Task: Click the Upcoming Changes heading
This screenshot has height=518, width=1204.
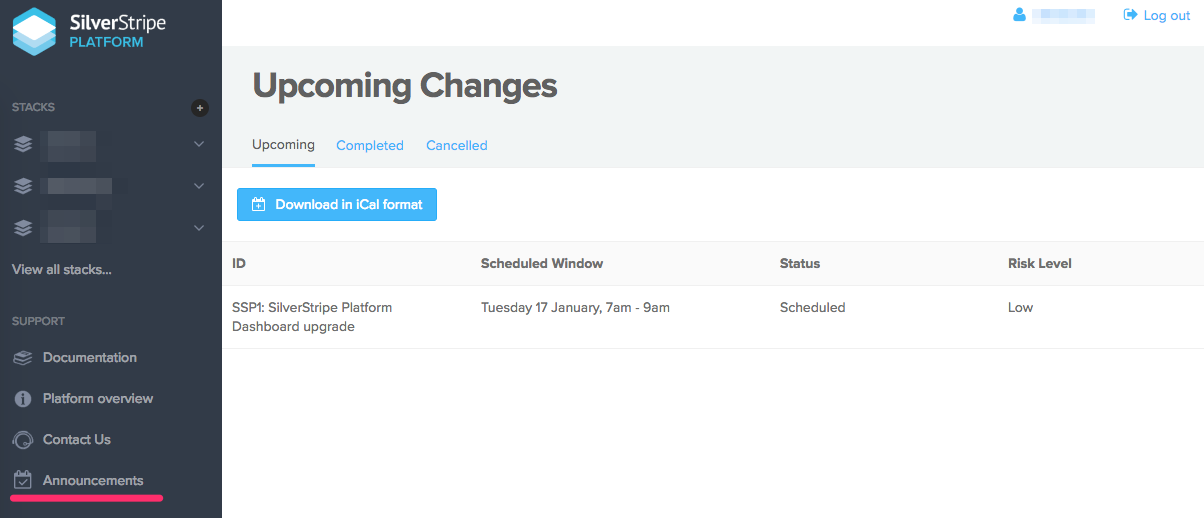Action: coord(405,86)
